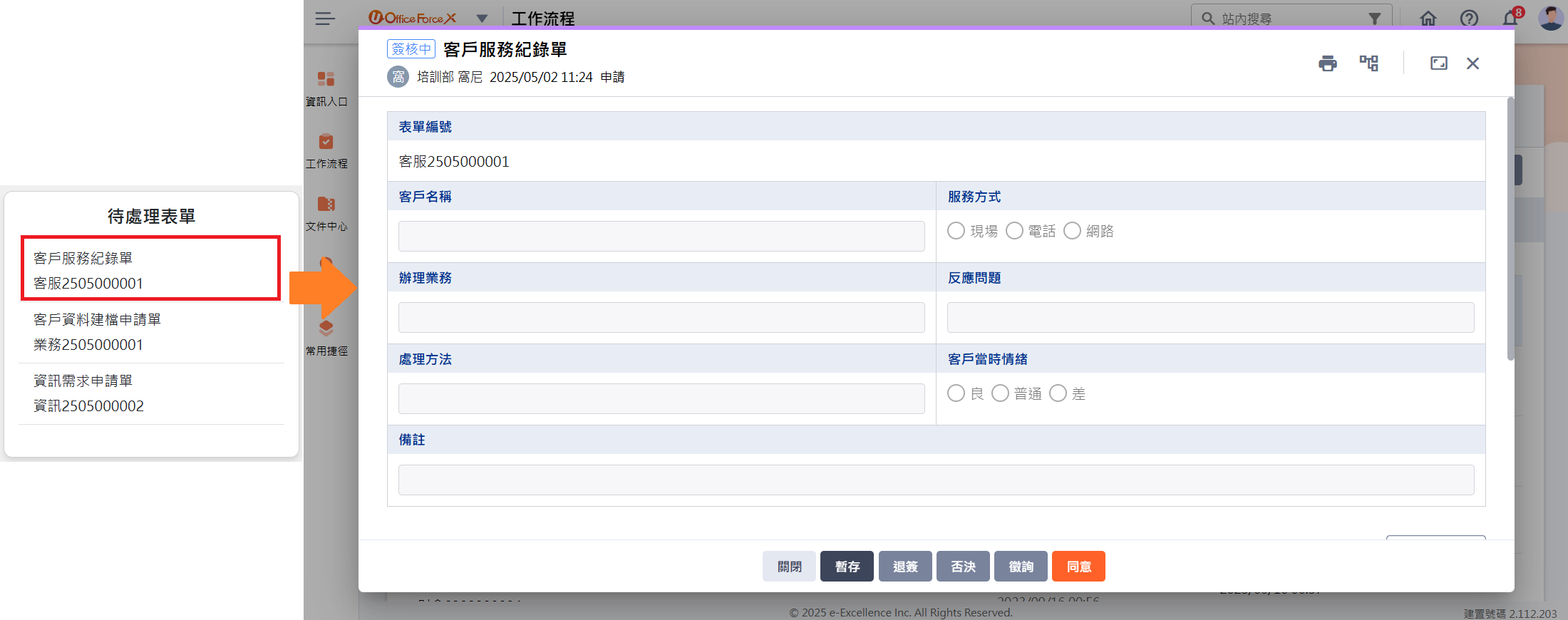Viewport: 1568px width, 620px height.
Task: Click the 暫存 button
Action: pos(847,567)
